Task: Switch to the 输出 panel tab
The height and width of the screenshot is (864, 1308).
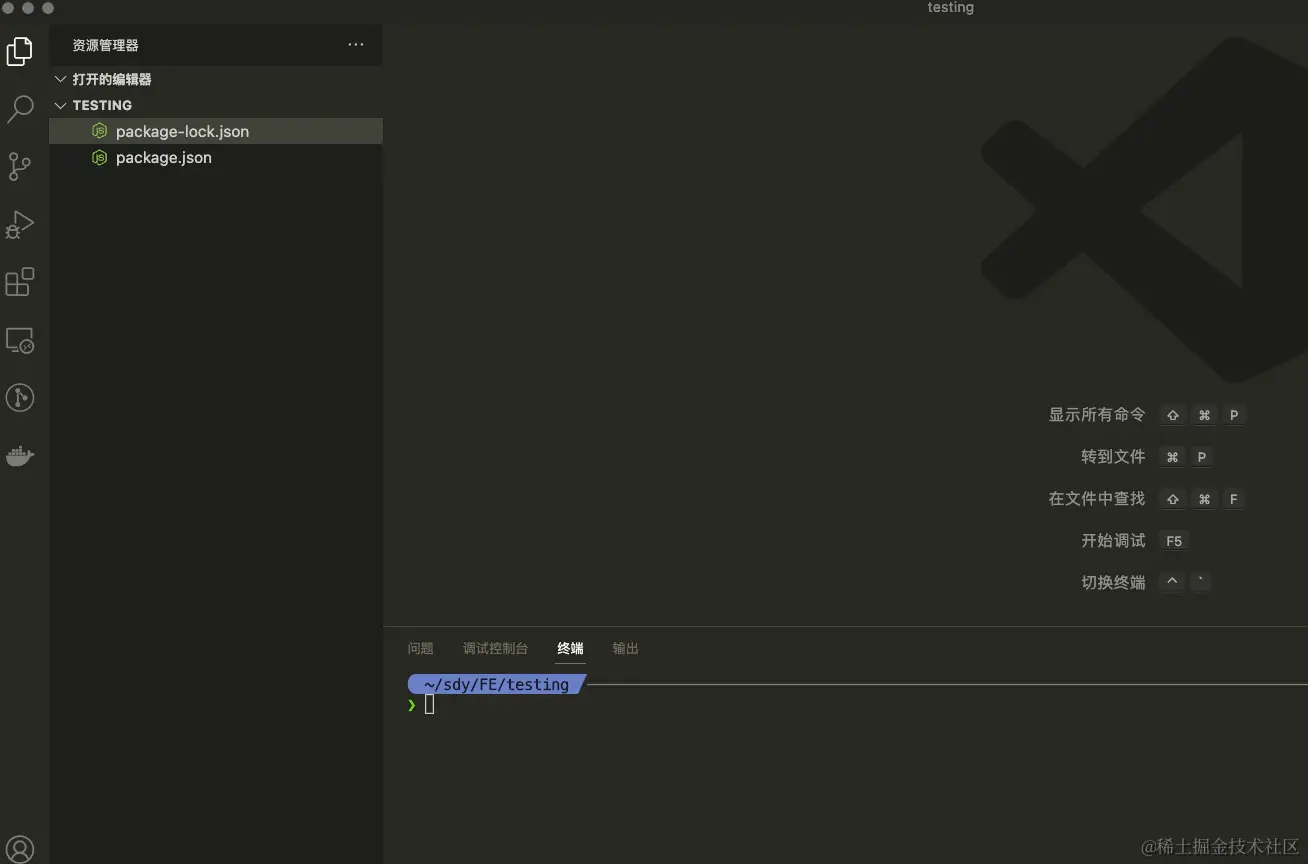Action: (625, 648)
